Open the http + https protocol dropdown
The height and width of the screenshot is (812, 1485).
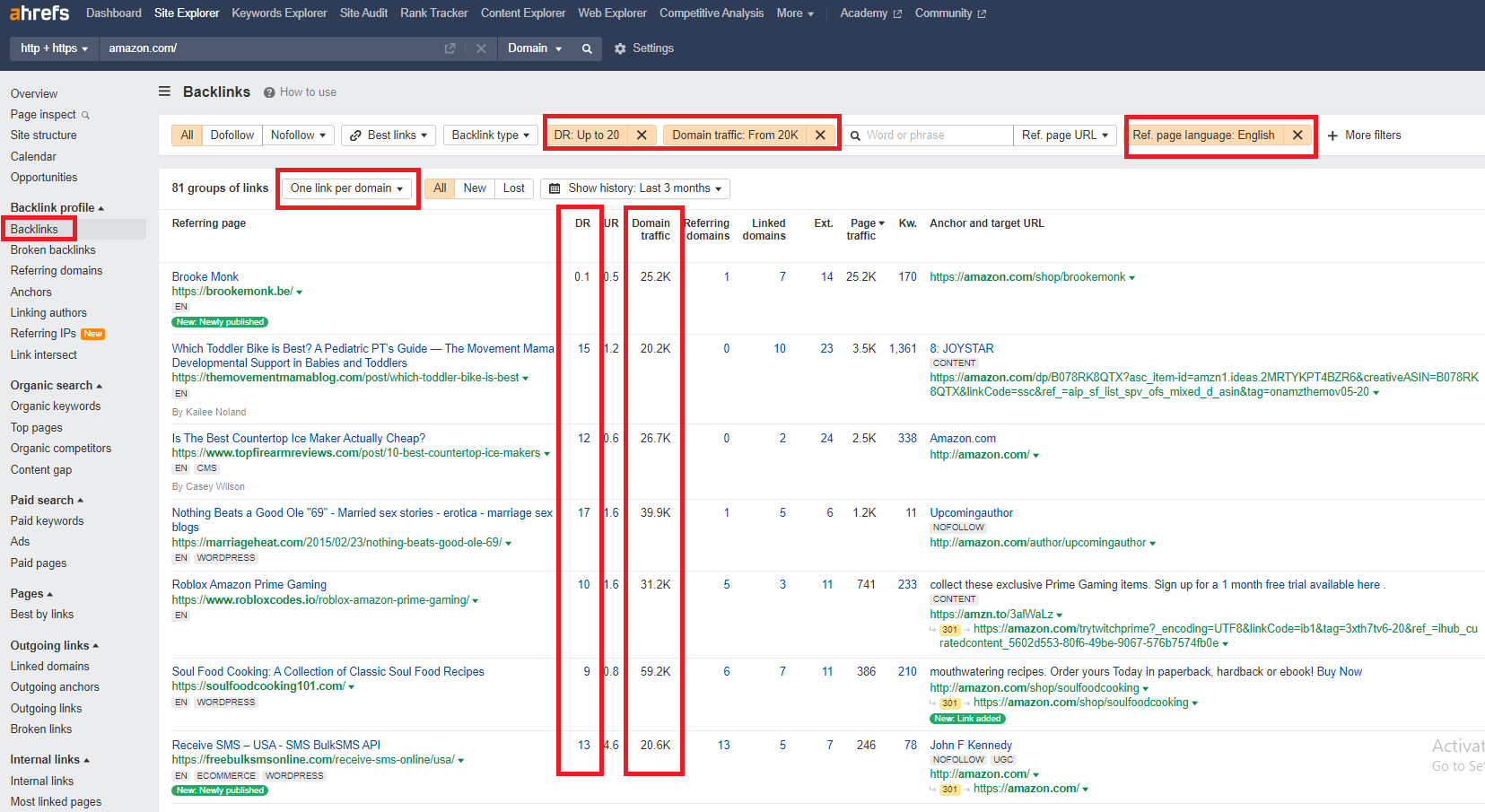pos(54,48)
